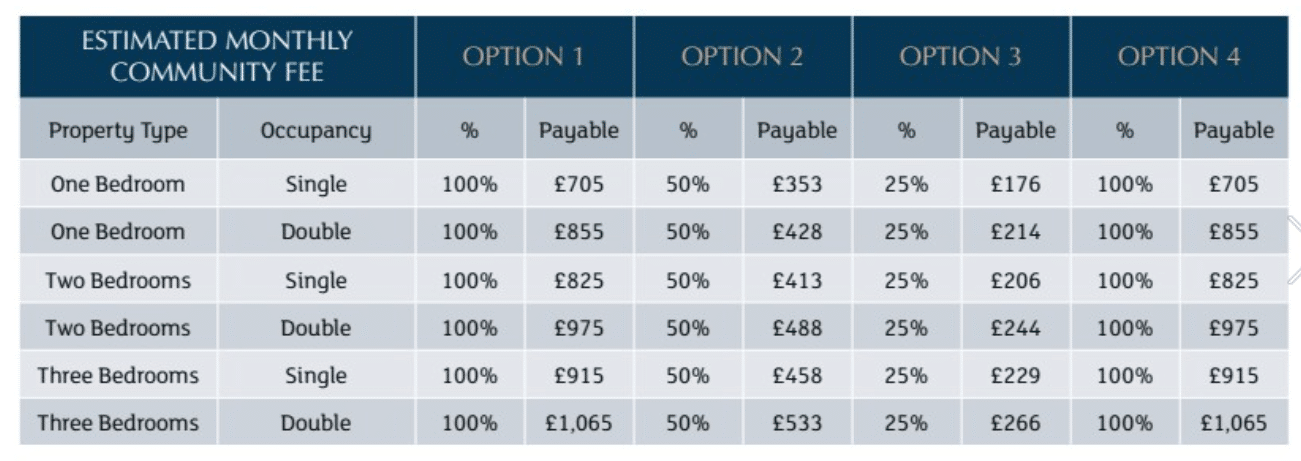The width and height of the screenshot is (1301, 461).
Task: Click the £214 payable cell
Action: (x=1015, y=232)
